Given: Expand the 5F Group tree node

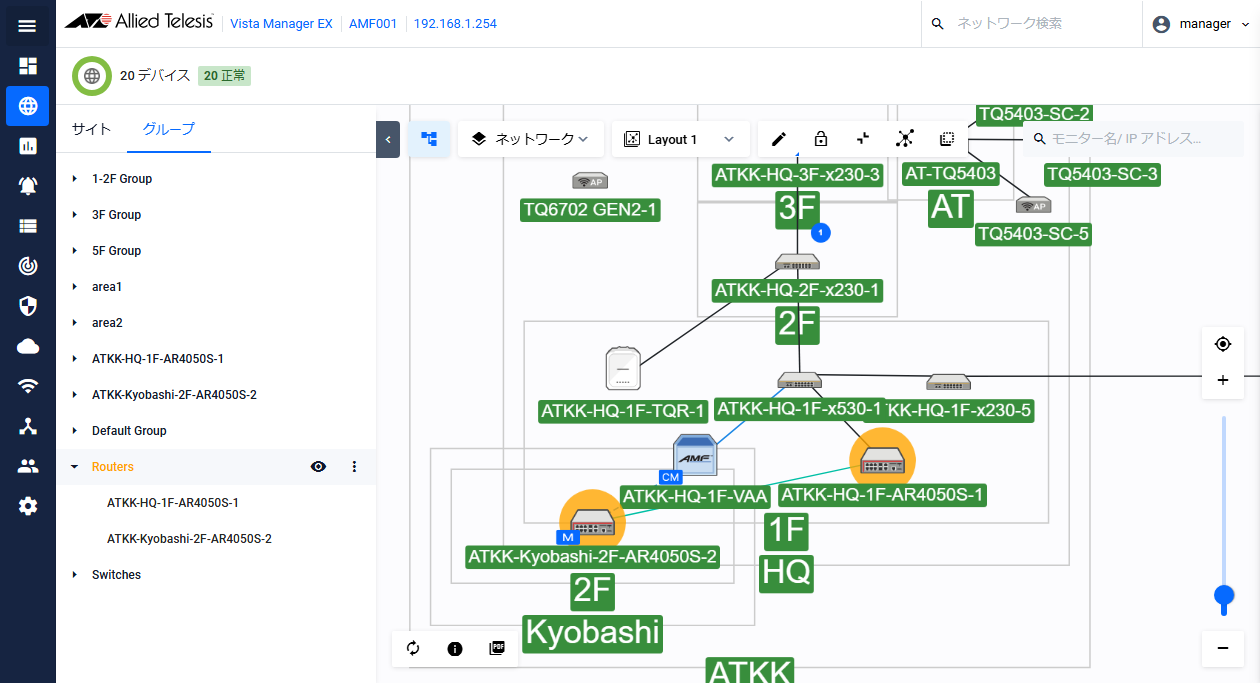Looking at the screenshot, I should point(75,251).
